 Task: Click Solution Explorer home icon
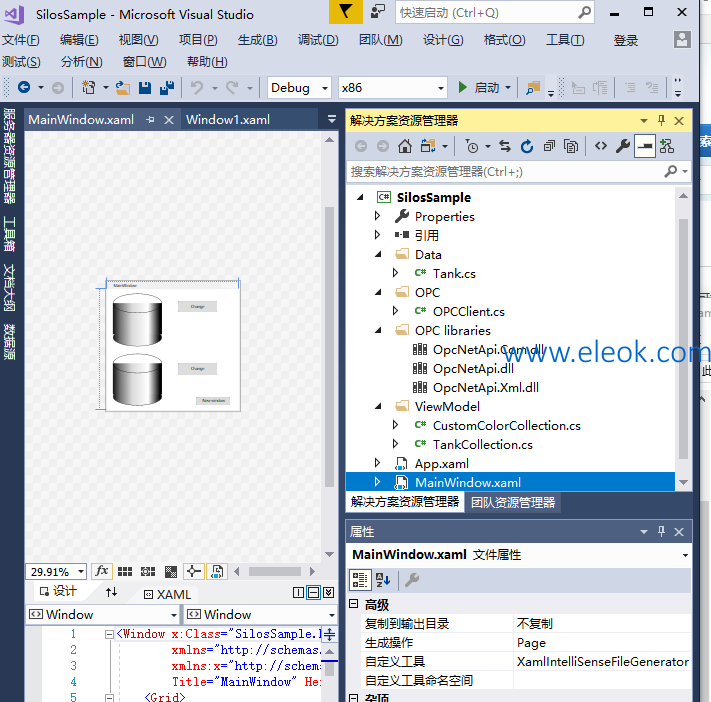tap(405, 146)
